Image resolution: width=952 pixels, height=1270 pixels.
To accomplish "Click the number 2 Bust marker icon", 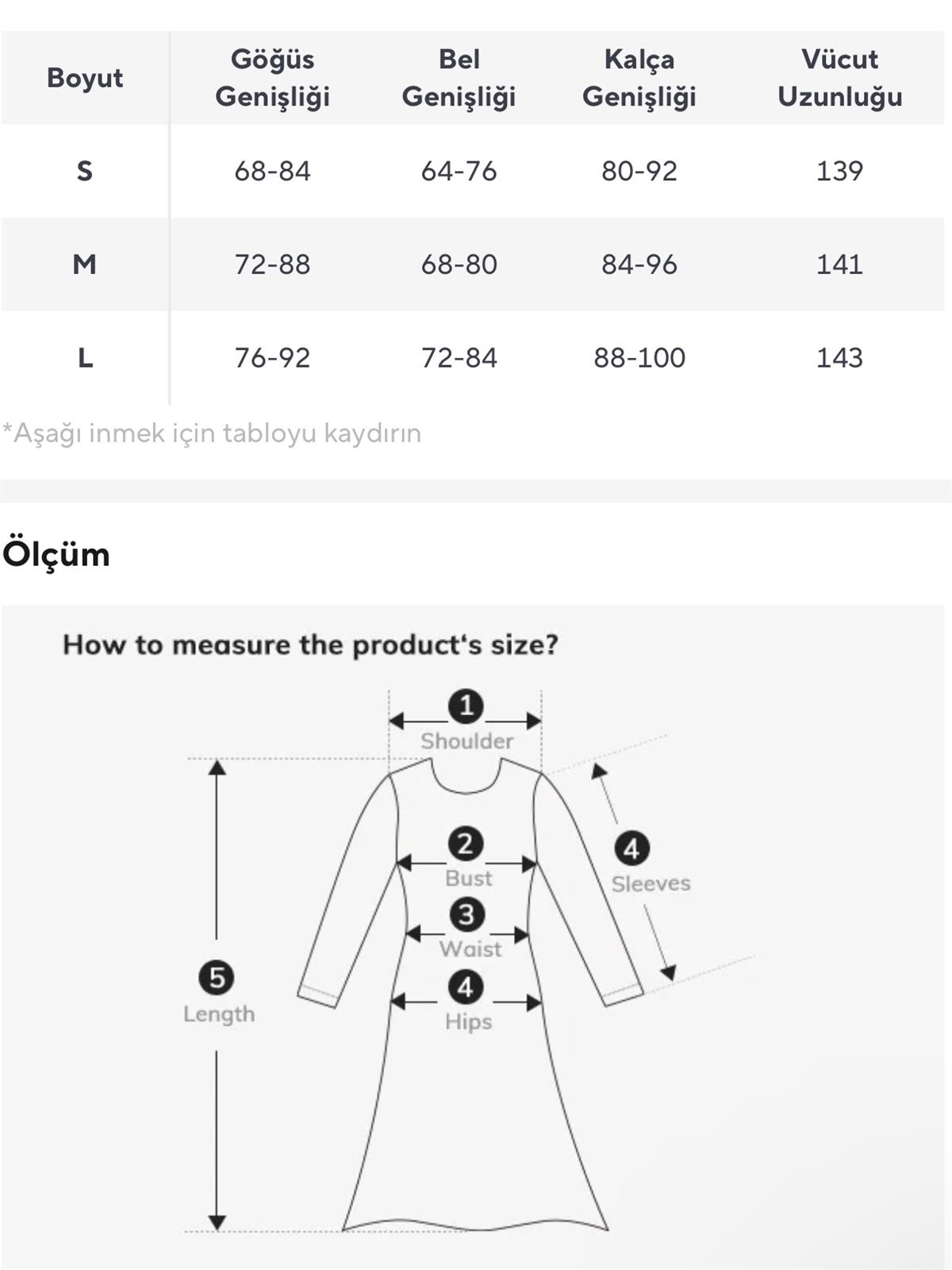I will [x=466, y=844].
